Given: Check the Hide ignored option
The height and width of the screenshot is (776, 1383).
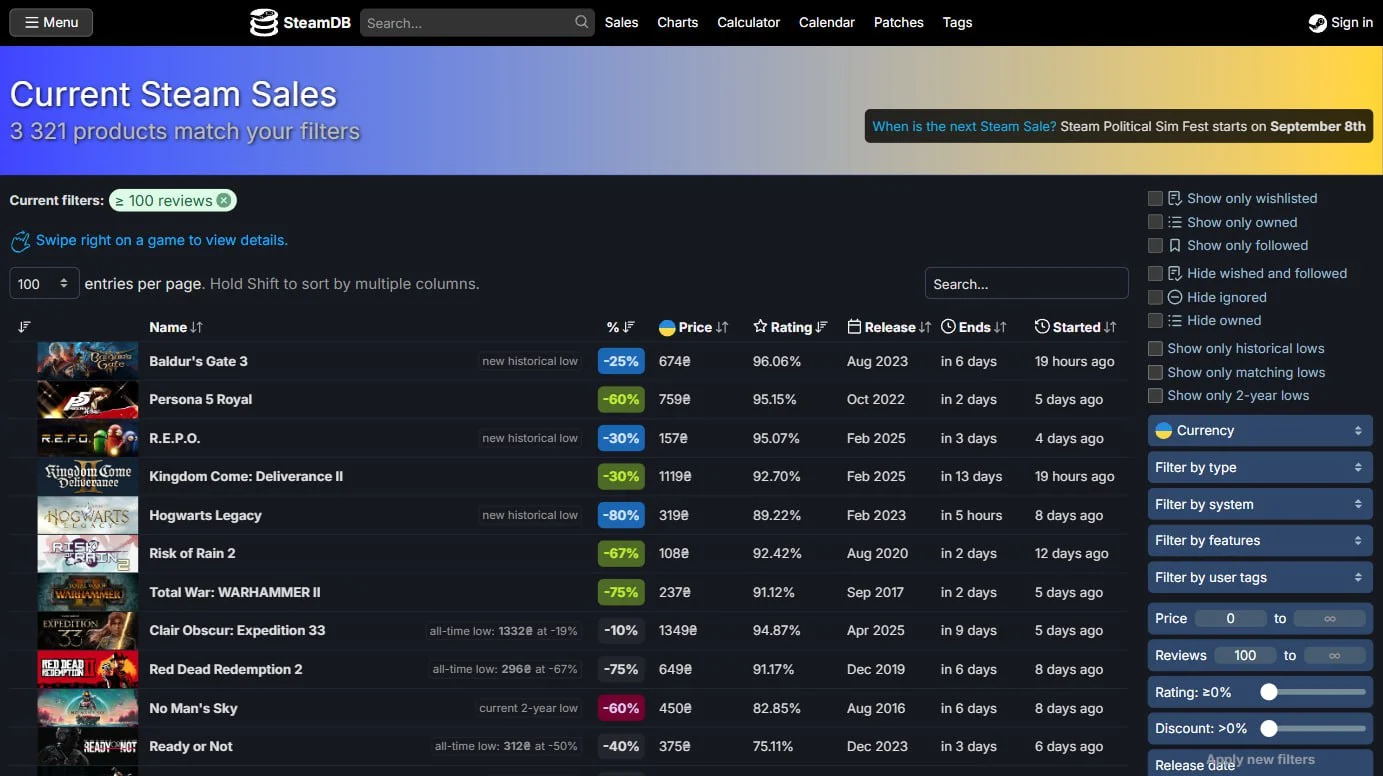Looking at the screenshot, I should point(1155,297).
